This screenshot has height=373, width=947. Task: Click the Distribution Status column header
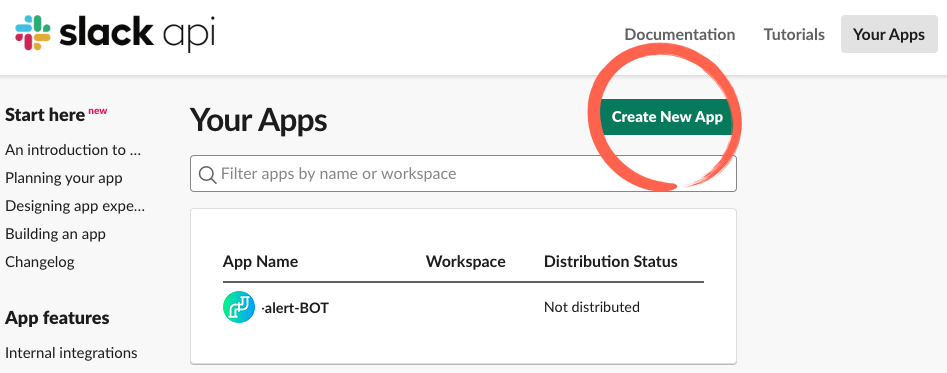[x=611, y=261]
